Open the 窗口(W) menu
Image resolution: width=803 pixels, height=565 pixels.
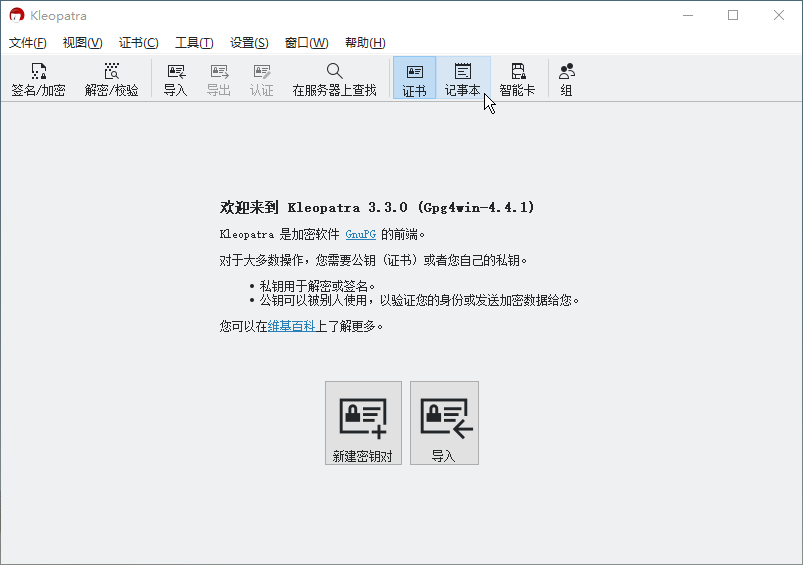[306, 43]
